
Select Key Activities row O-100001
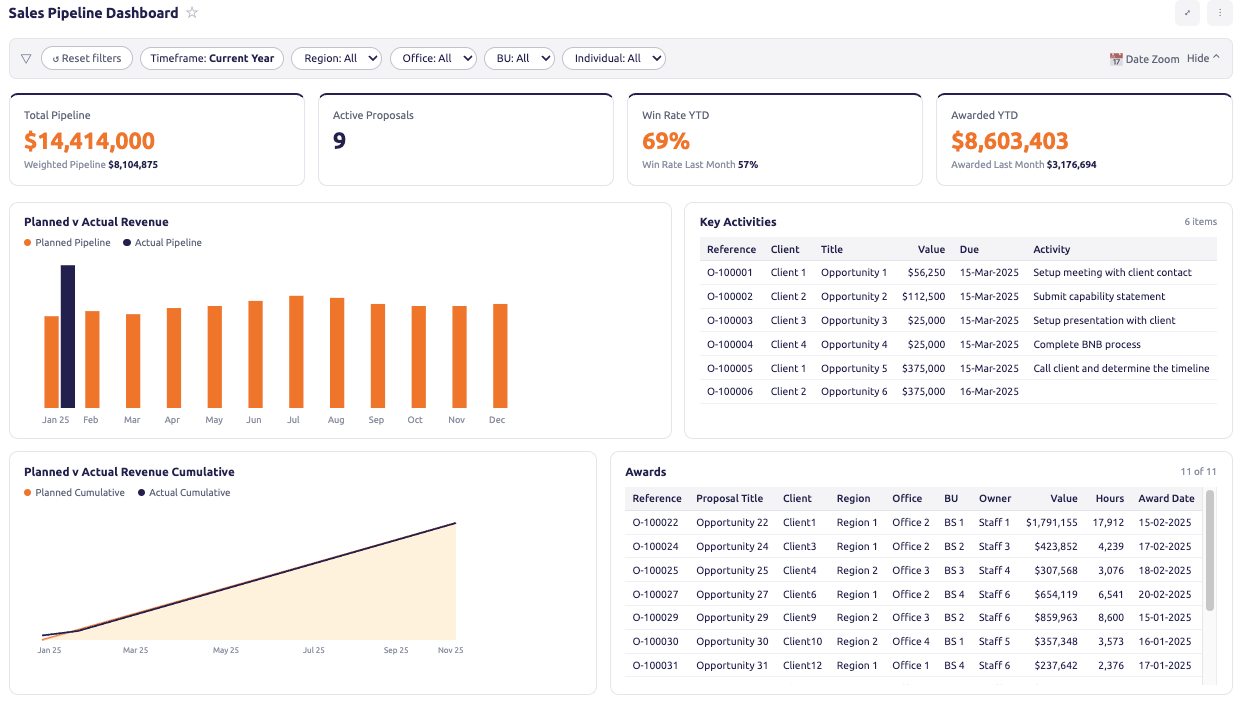click(958, 272)
